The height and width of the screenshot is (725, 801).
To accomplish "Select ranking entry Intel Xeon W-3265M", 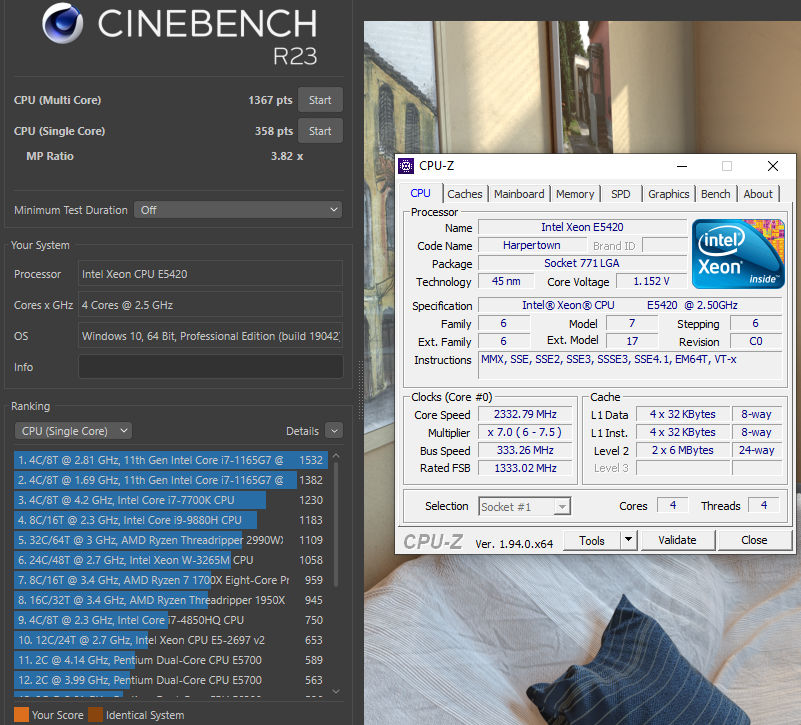I will point(171,560).
